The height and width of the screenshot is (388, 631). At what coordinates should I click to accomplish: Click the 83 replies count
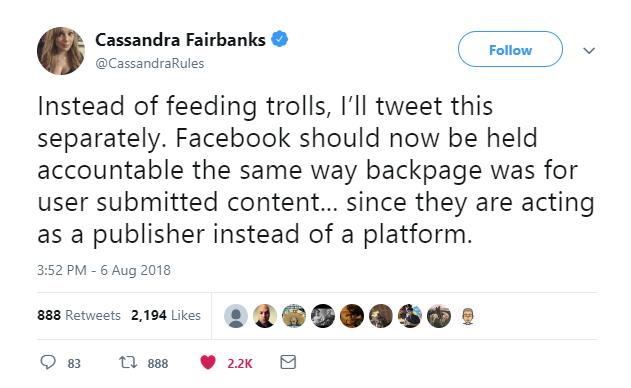coord(74,363)
